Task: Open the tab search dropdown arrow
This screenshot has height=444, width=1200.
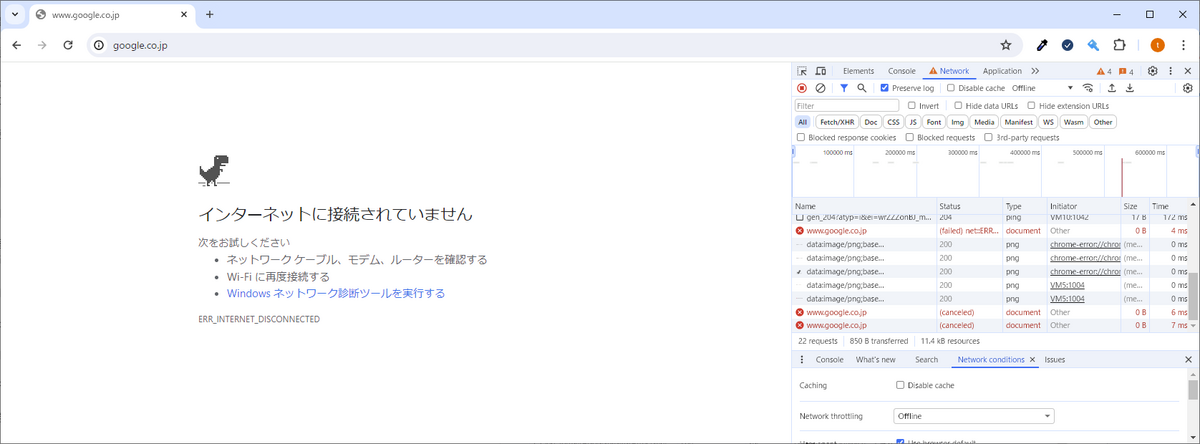Action: click(x=15, y=15)
